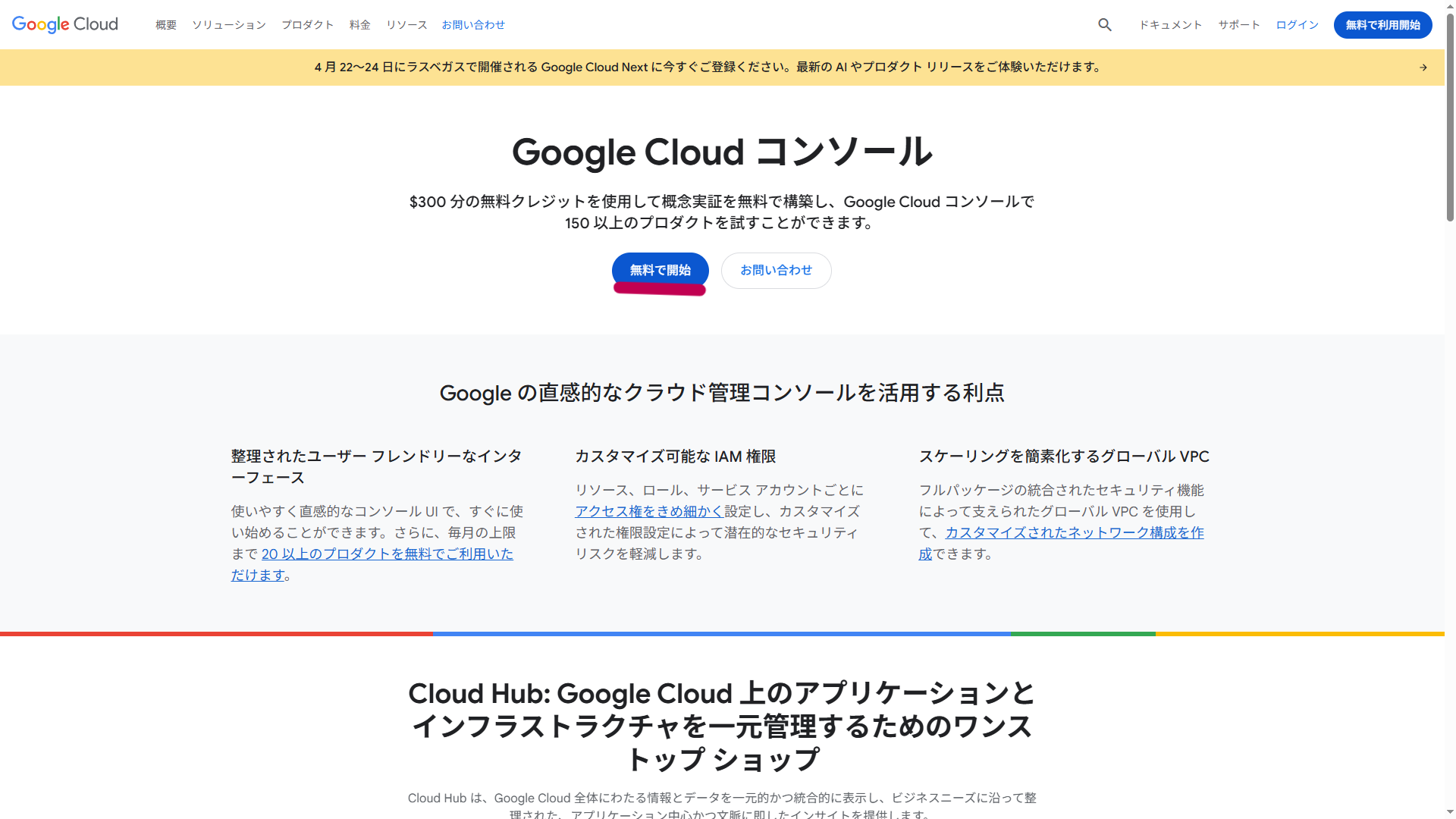Viewport: 1456px width, 819px height.
Task: Click the Google Cloud logo
Action: 65,24
